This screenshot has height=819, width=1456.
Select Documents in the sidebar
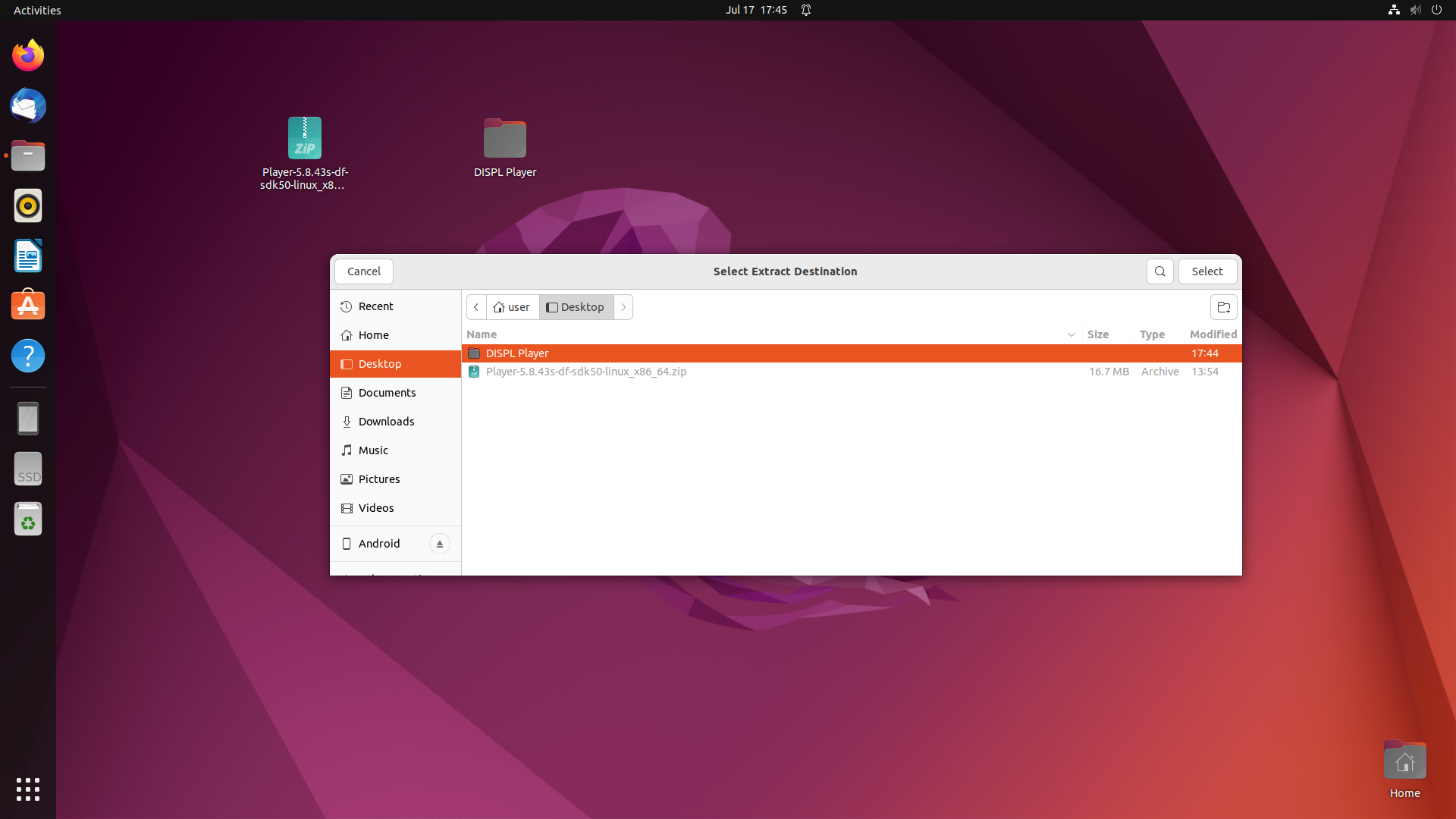point(387,393)
